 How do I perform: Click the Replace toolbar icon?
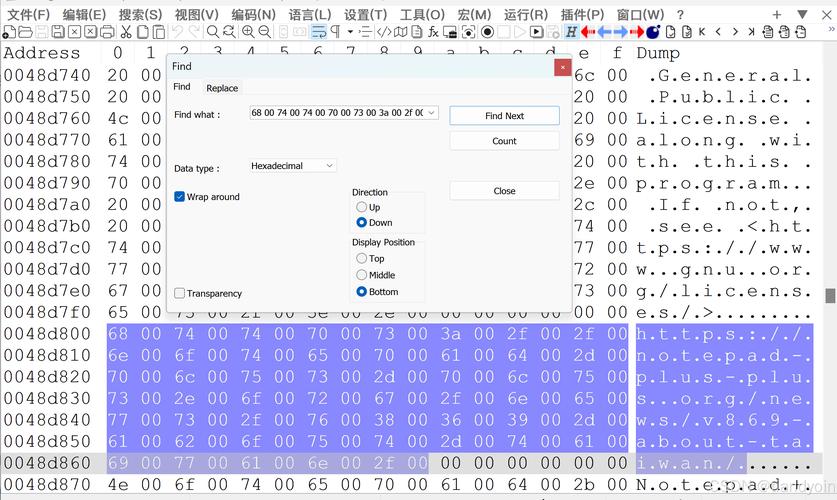point(229,32)
